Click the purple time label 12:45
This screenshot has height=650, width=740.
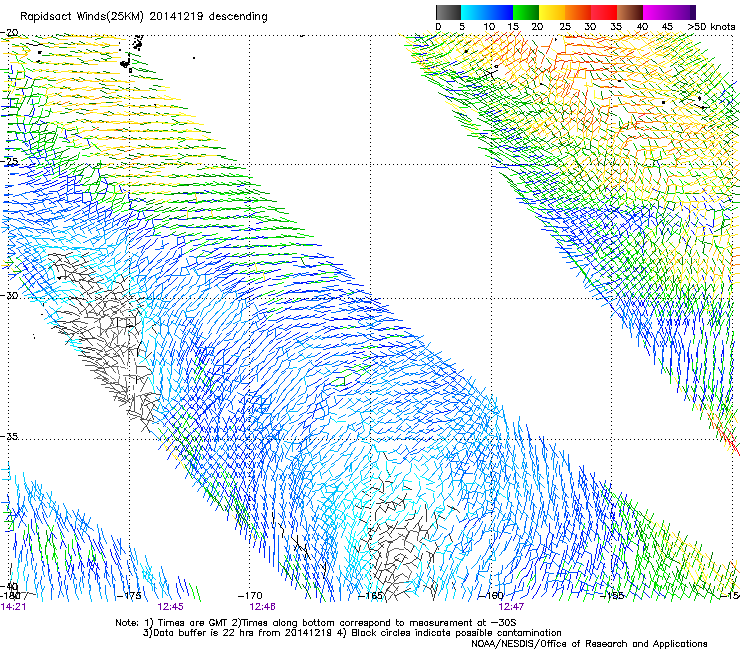[170, 607]
